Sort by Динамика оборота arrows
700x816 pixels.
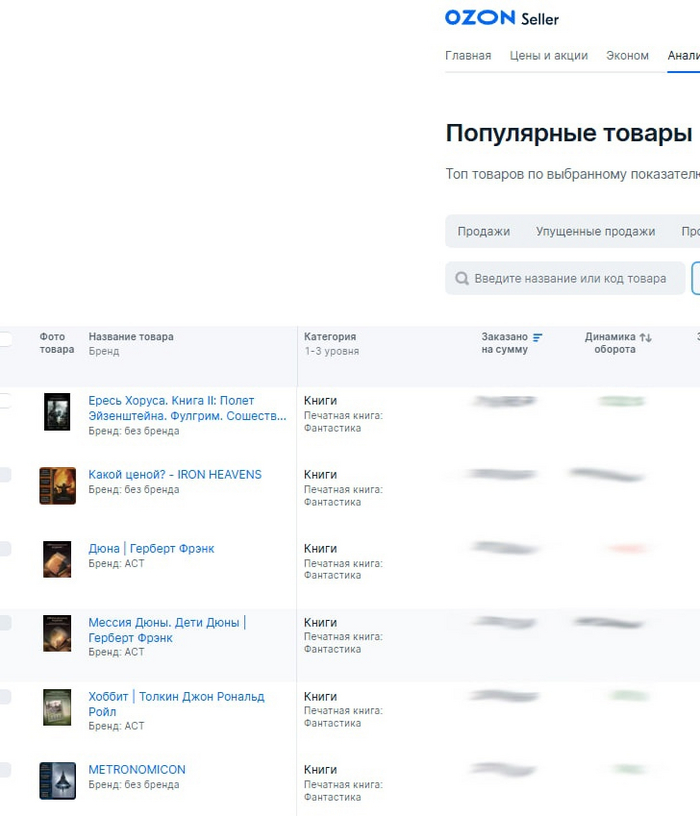point(645,337)
